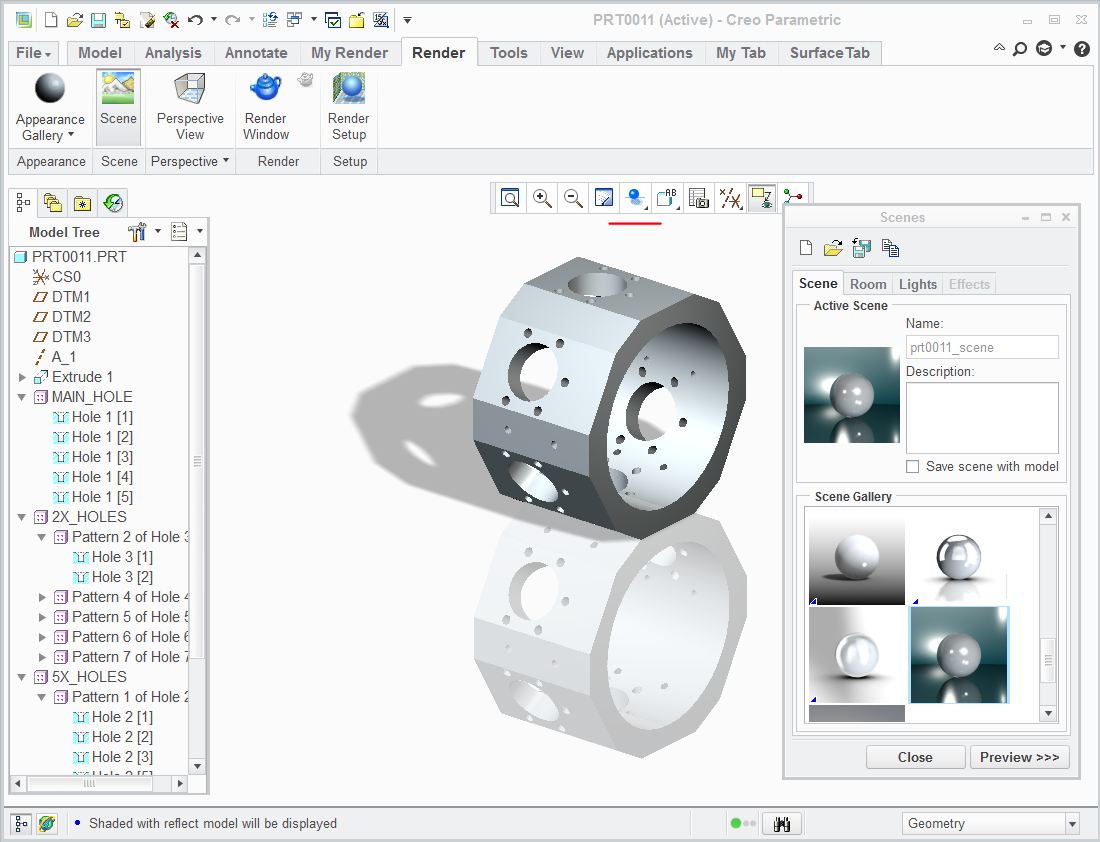This screenshot has width=1100, height=842.
Task: Create a new scene in Scenes dialog
Action: (x=806, y=248)
